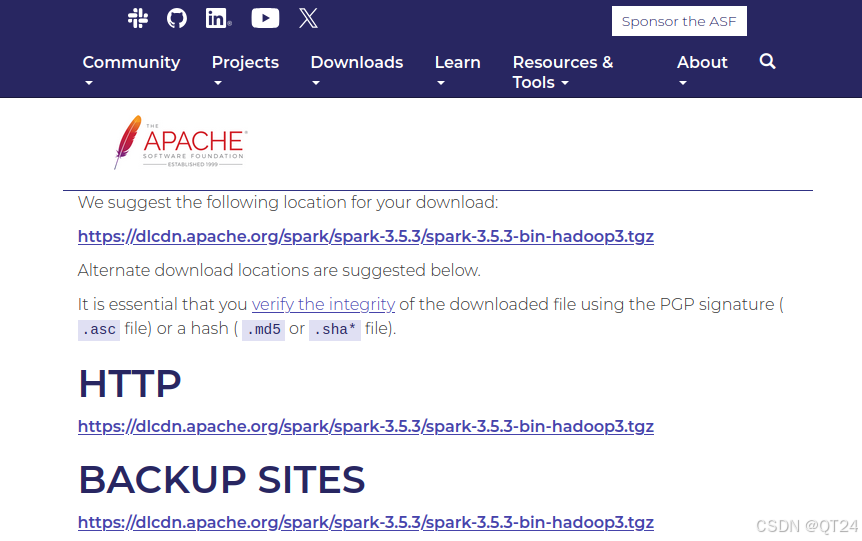This screenshot has width=862, height=541.
Task: Open the GitHub icon link
Action: tap(177, 18)
